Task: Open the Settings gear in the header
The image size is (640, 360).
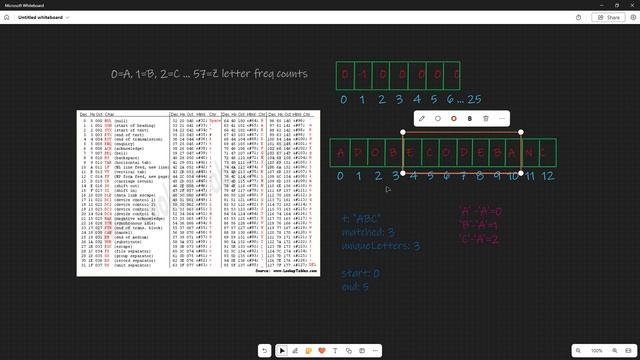Action: click(x=633, y=18)
